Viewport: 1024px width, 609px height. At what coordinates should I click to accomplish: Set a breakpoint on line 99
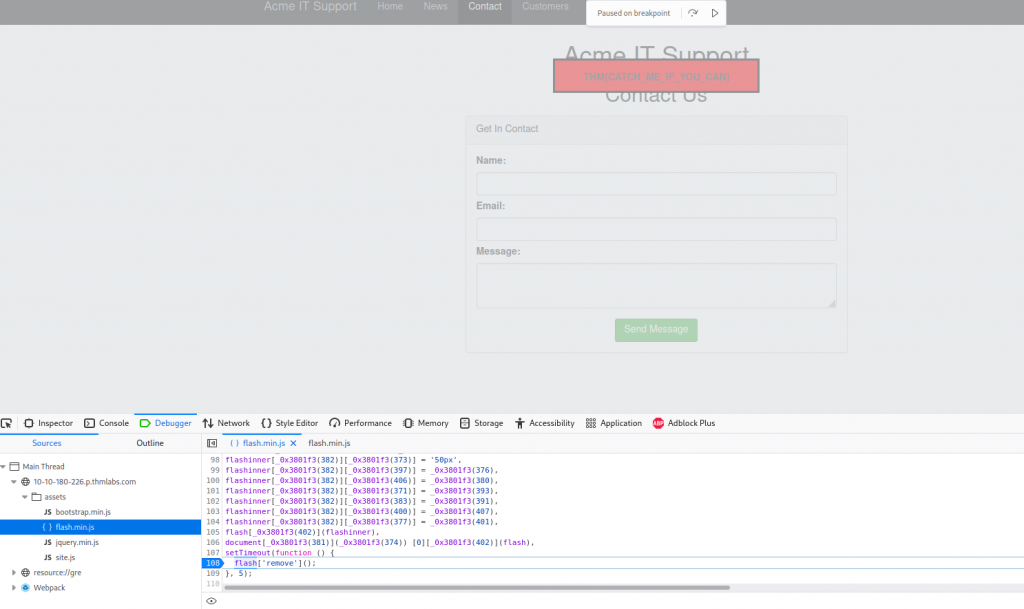coord(212,470)
